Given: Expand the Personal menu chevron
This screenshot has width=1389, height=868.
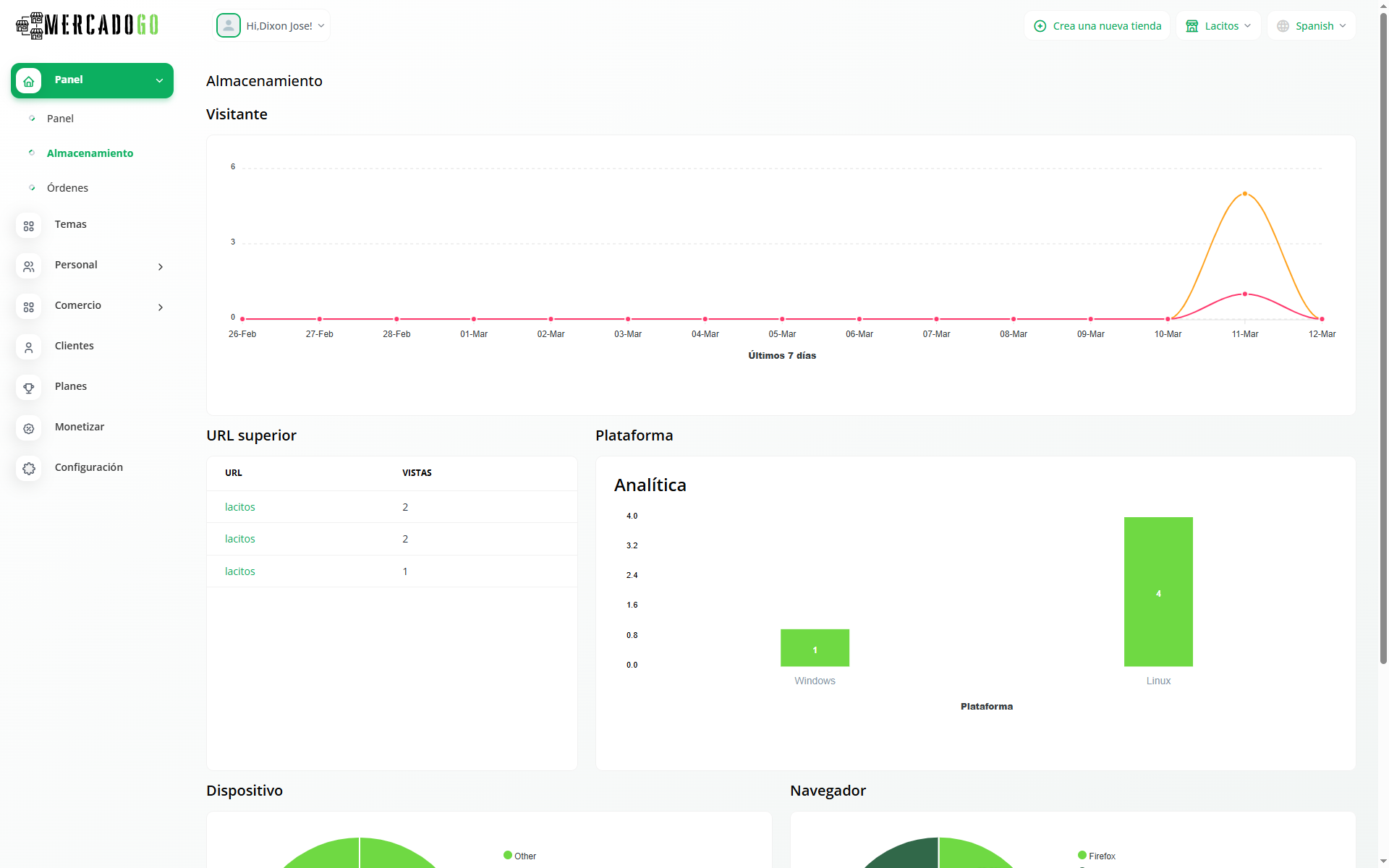Looking at the screenshot, I should coord(161,267).
